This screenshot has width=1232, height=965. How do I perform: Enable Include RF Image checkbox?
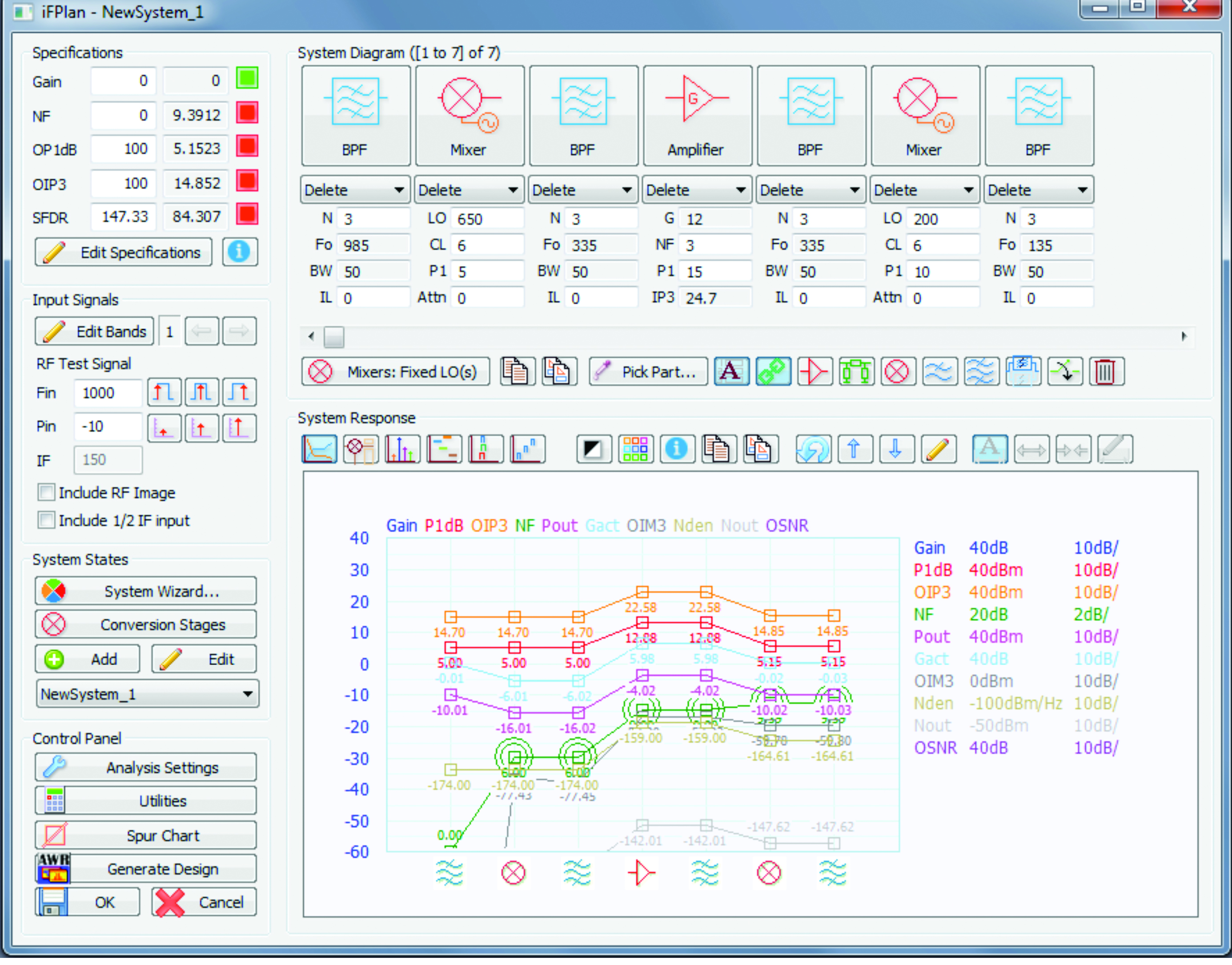[46, 492]
